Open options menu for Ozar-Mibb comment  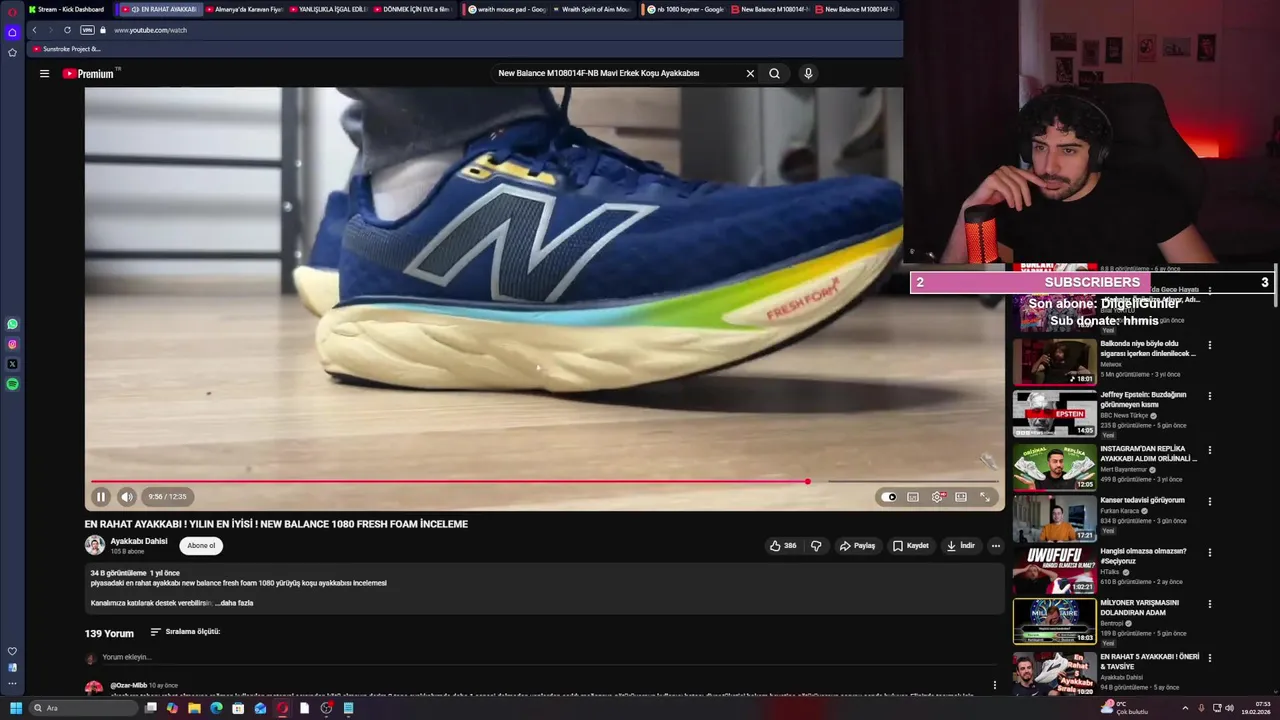(x=994, y=686)
